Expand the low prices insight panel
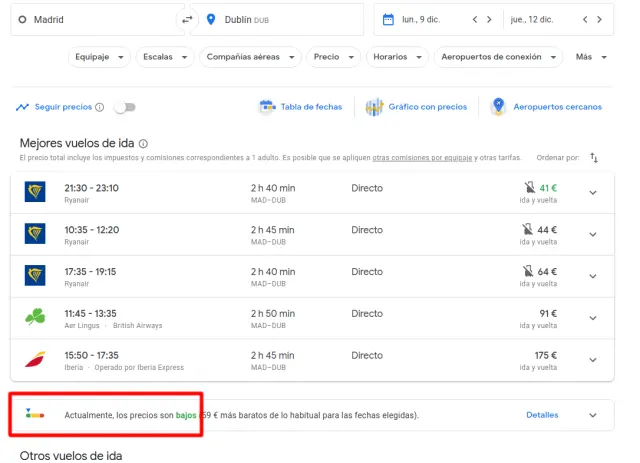The image size is (640, 463). (x=592, y=415)
